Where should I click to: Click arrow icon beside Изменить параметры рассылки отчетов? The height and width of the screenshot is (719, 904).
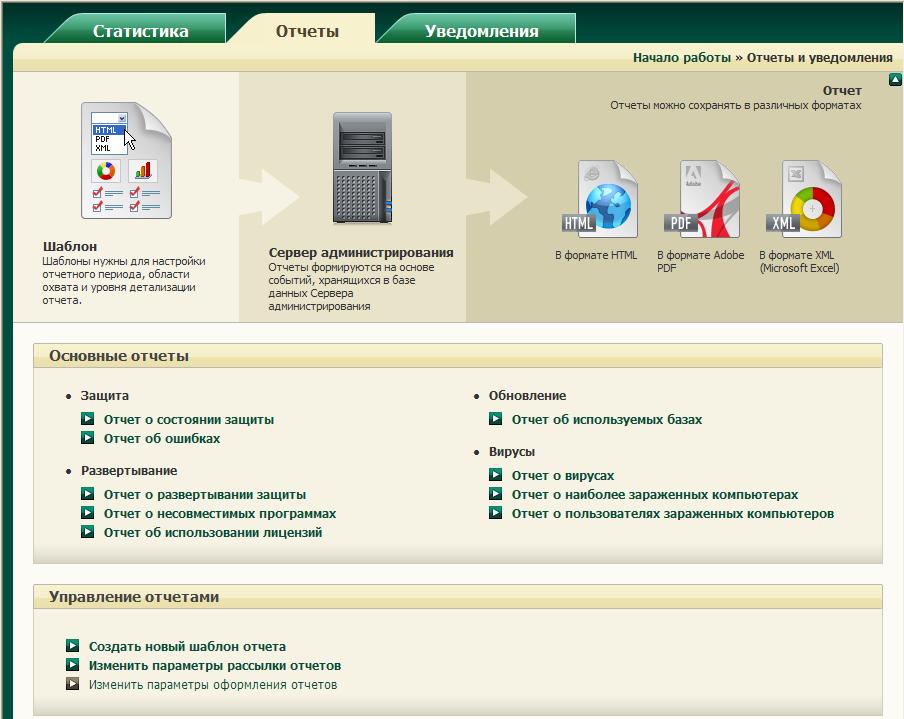click(x=72, y=664)
